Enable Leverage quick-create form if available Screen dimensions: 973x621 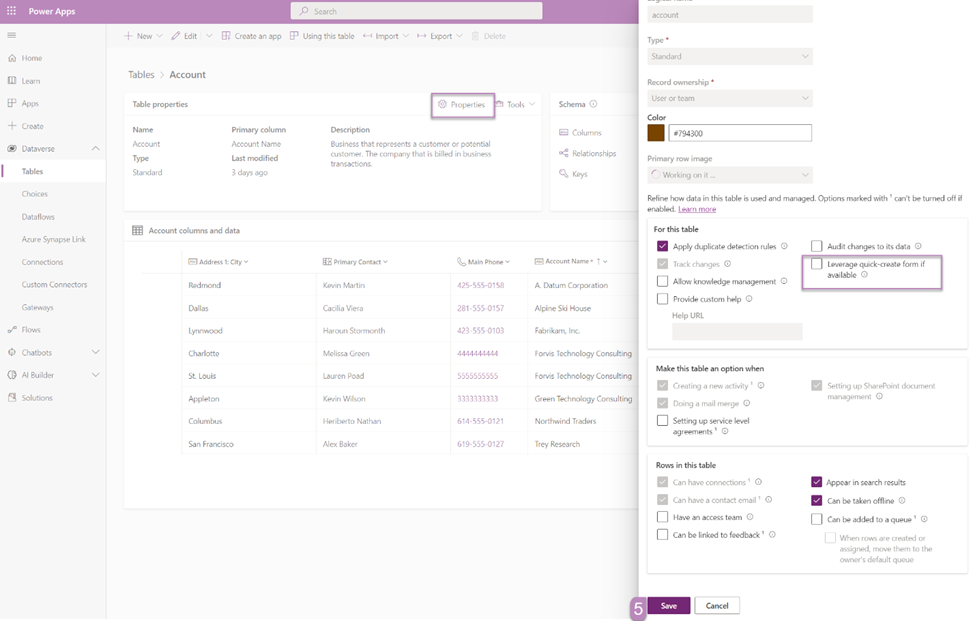coord(817,265)
